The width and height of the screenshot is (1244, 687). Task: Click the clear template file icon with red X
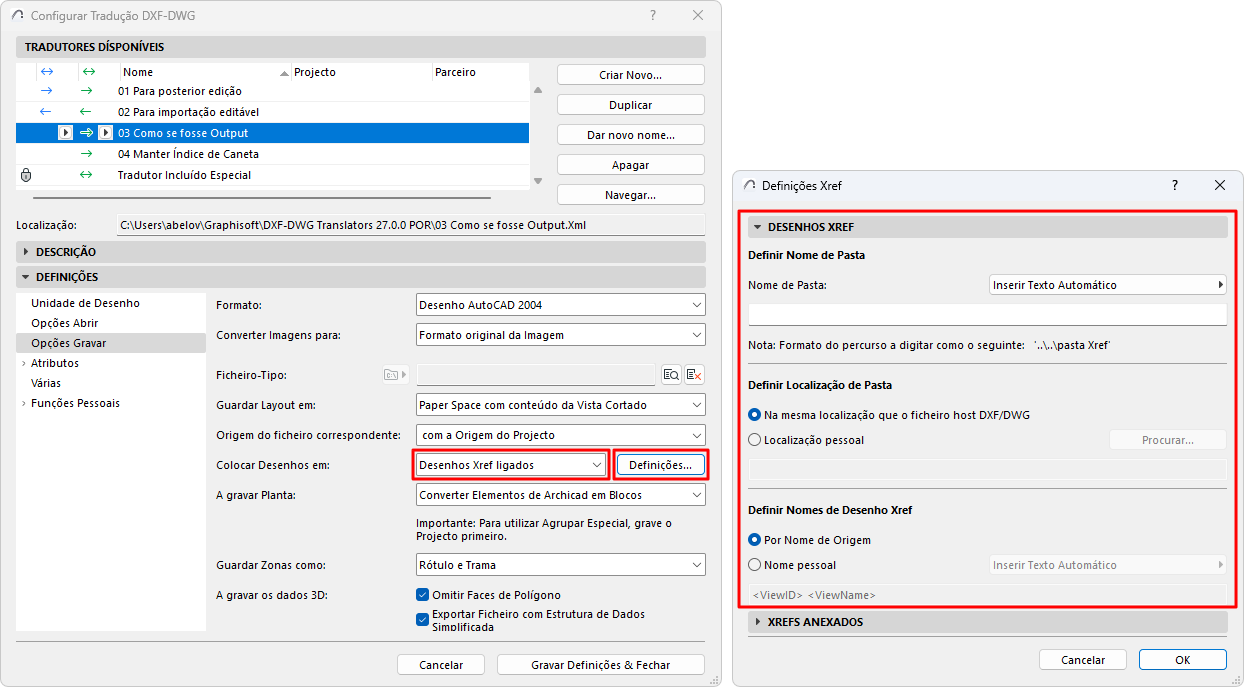tap(694, 375)
